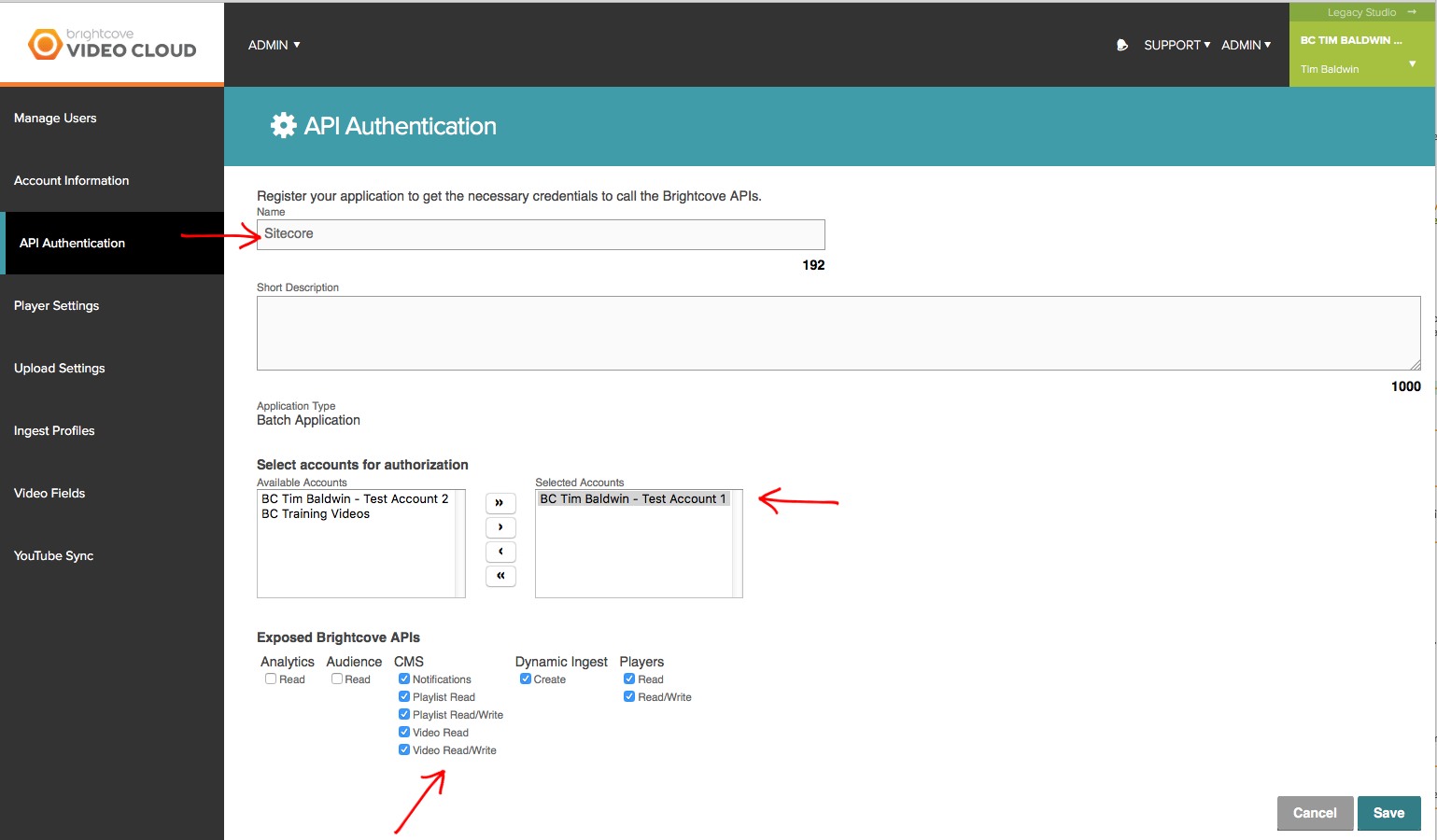Enable the Audience Read checkbox
The image size is (1437, 840).
click(x=337, y=679)
